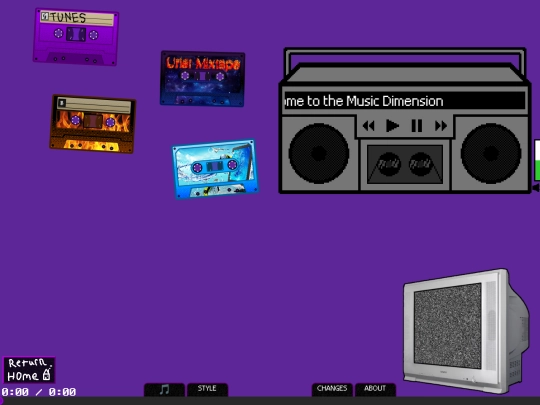The width and height of the screenshot is (540, 405).
Task: Click the green volume bar beside boombox
Action: pyautogui.click(x=537, y=160)
